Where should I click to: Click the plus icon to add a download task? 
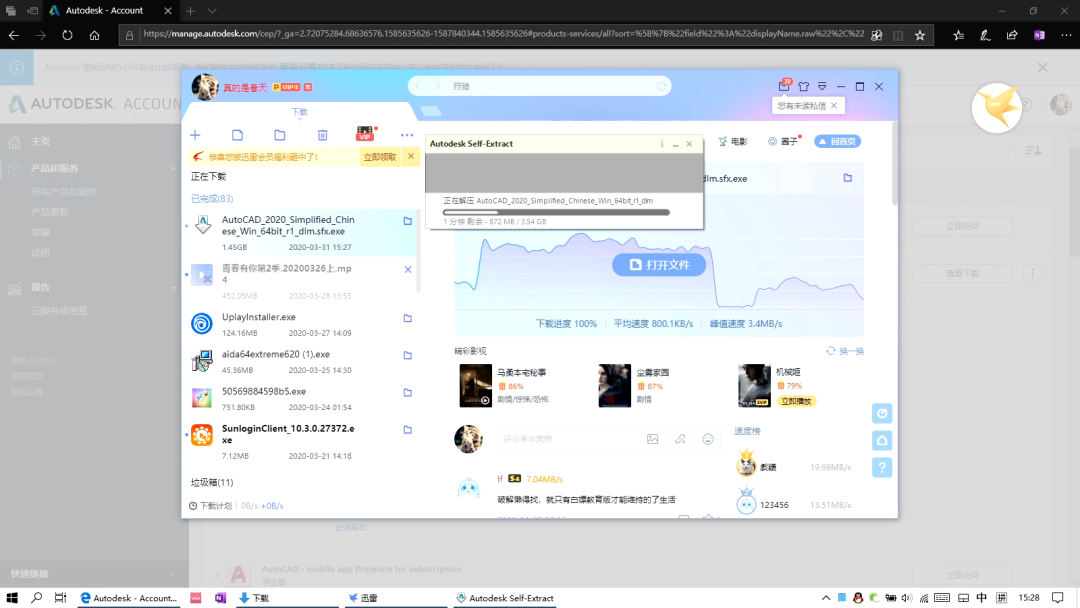(196, 135)
